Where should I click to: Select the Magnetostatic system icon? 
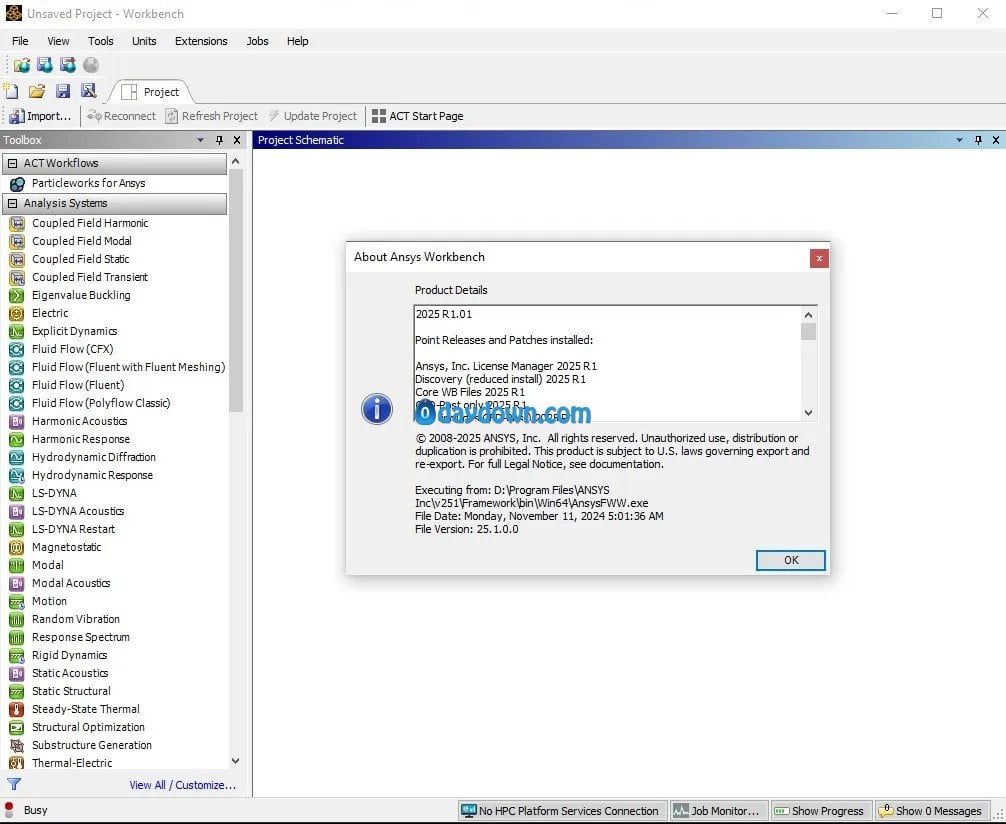17,547
